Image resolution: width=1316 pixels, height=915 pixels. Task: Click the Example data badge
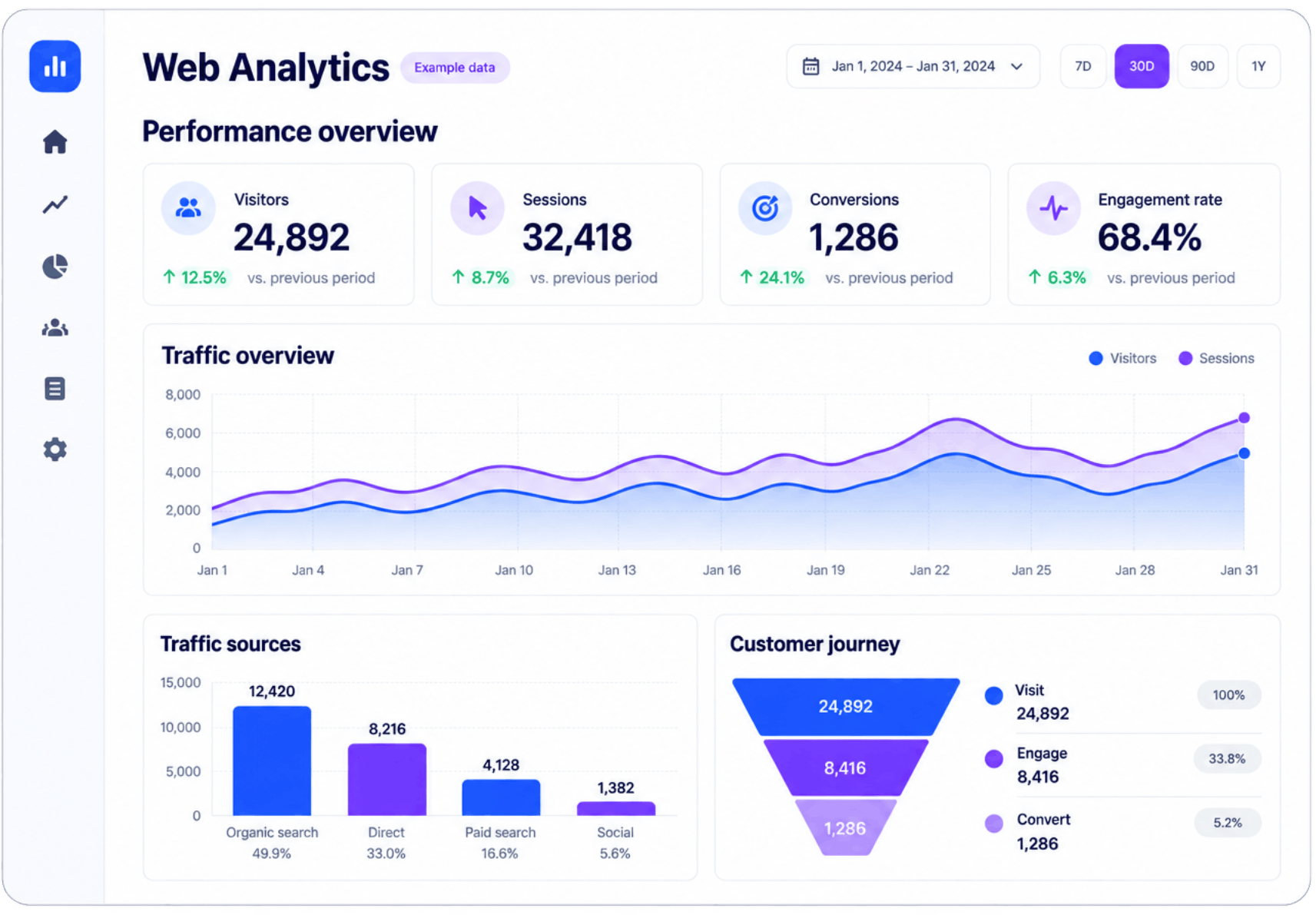(x=455, y=68)
